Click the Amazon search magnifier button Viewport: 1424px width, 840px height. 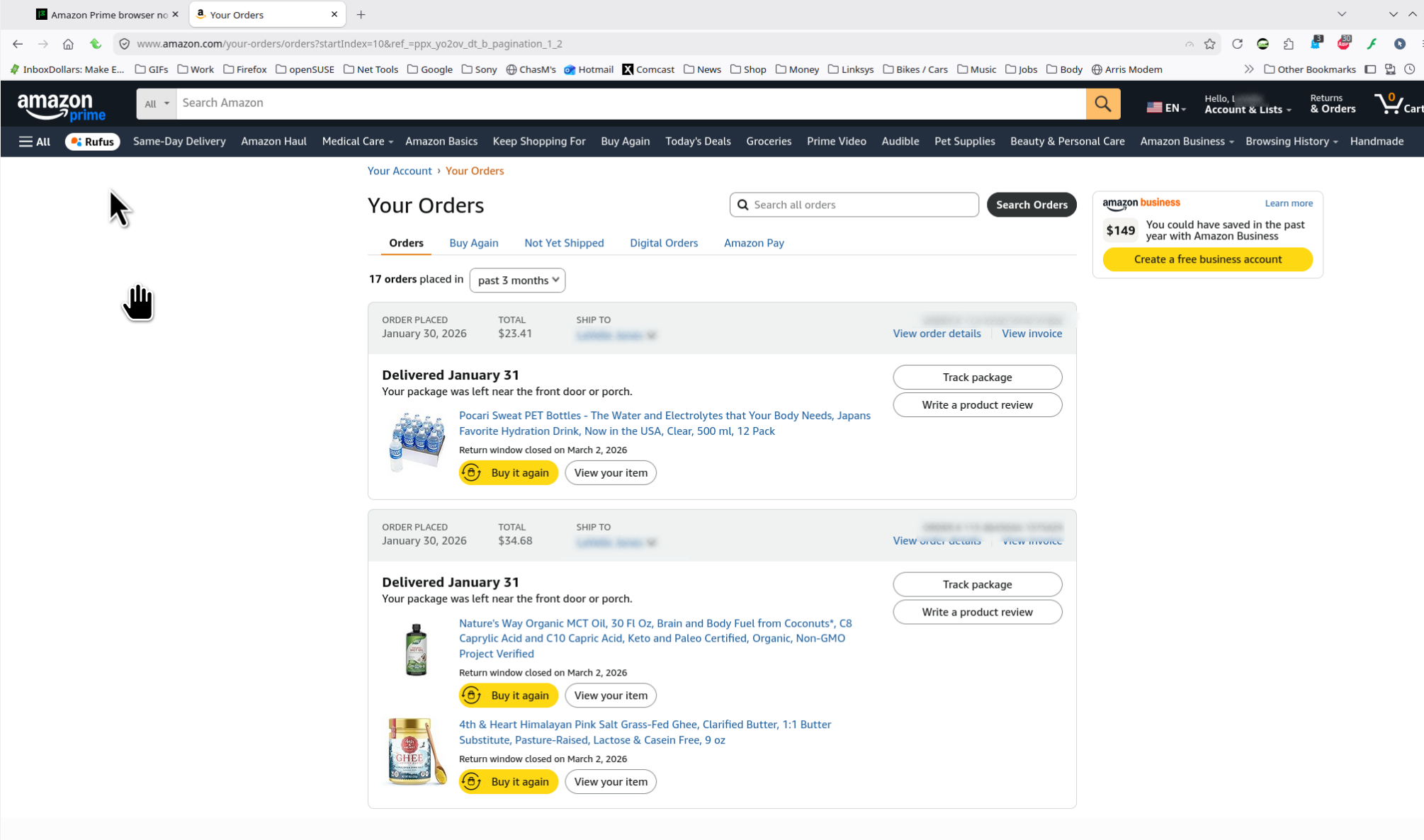point(1102,103)
